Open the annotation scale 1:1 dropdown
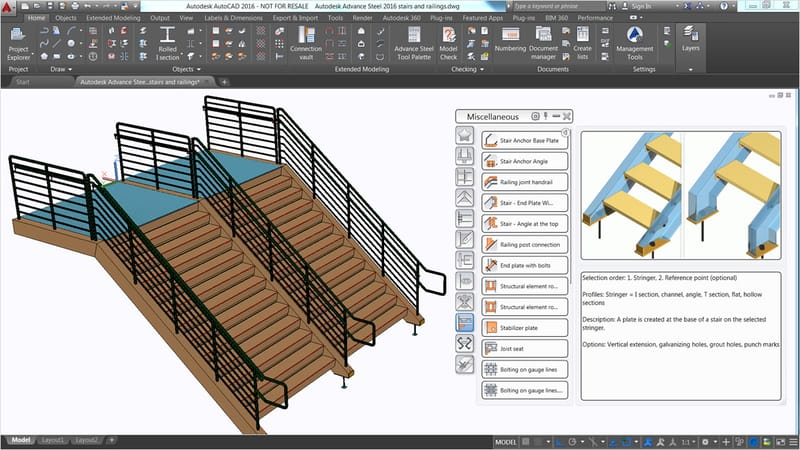Image resolution: width=800 pixels, height=450 pixels. coord(688,442)
